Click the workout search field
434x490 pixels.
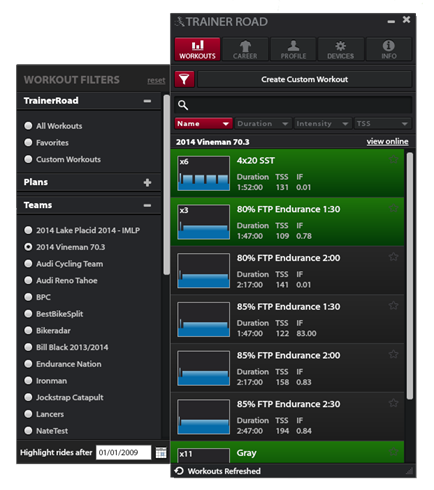tap(293, 105)
